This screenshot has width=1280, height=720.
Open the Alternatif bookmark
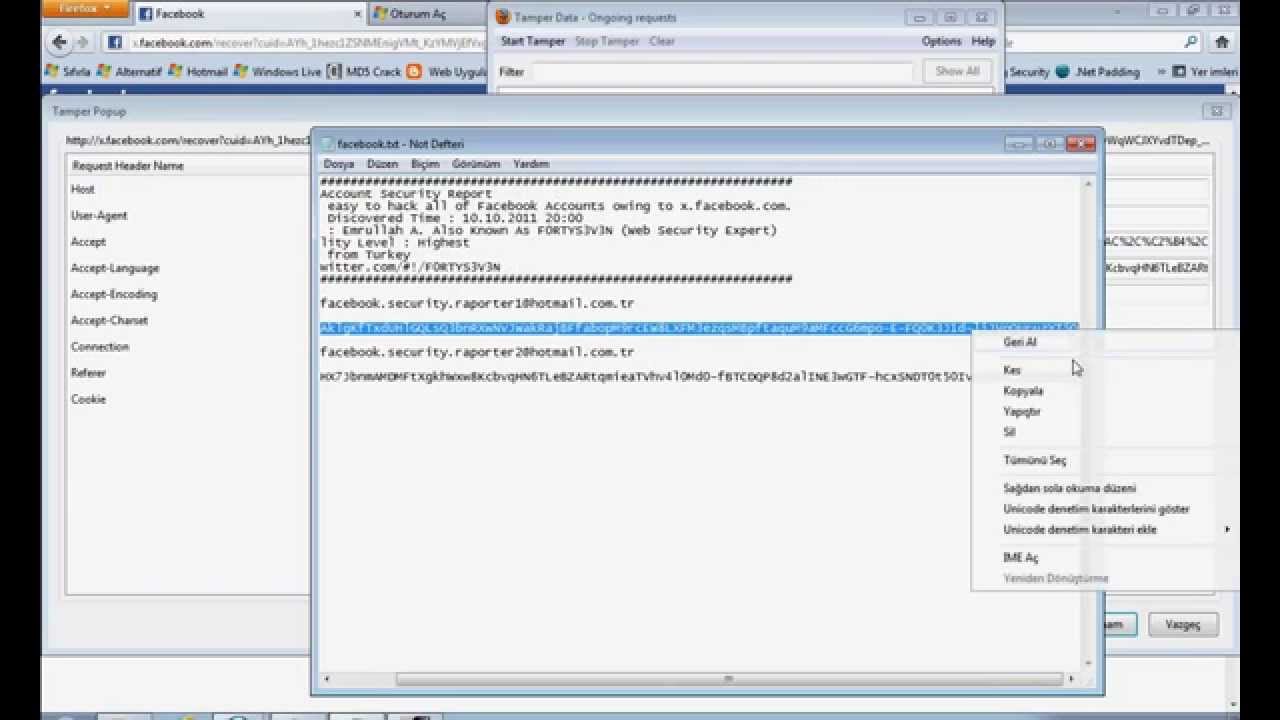(x=131, y=72)
